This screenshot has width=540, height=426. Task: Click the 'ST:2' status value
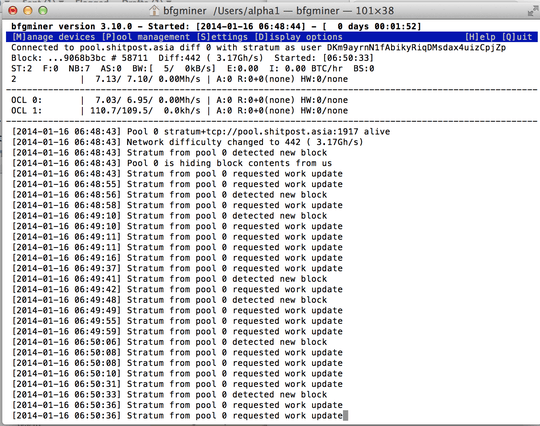(x=21, y=69)
